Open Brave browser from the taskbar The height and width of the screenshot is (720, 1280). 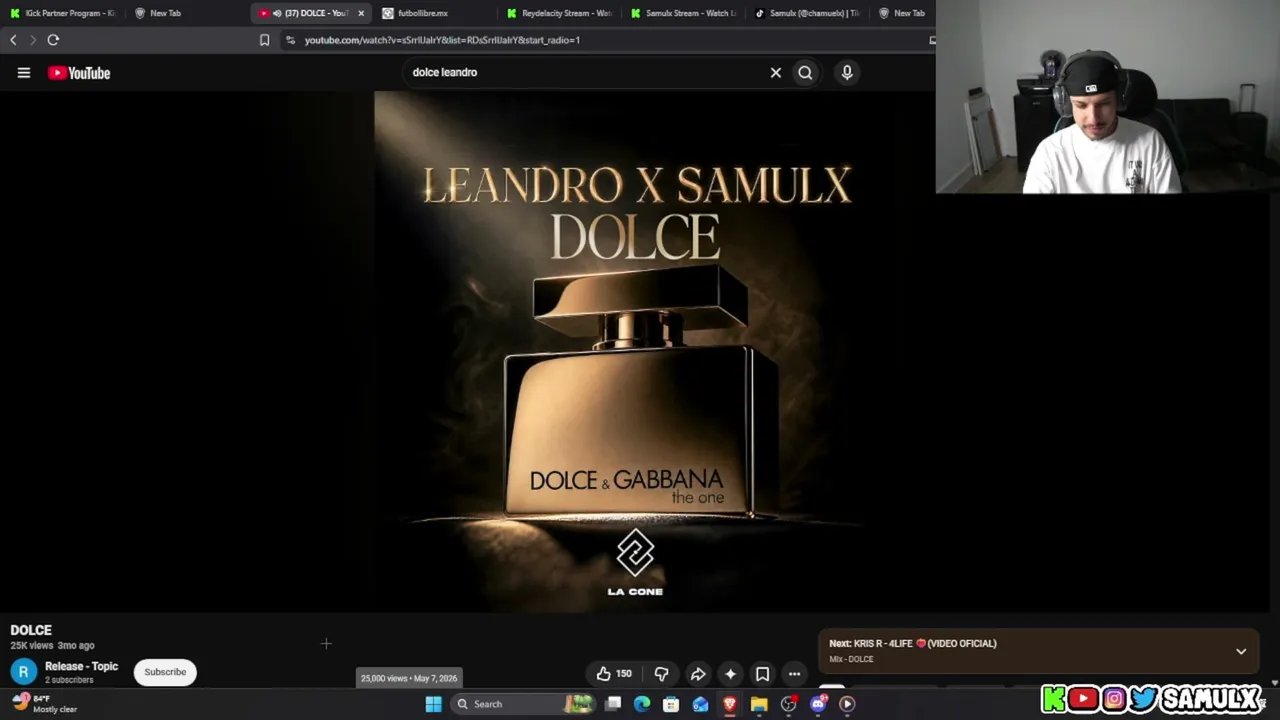730,704
